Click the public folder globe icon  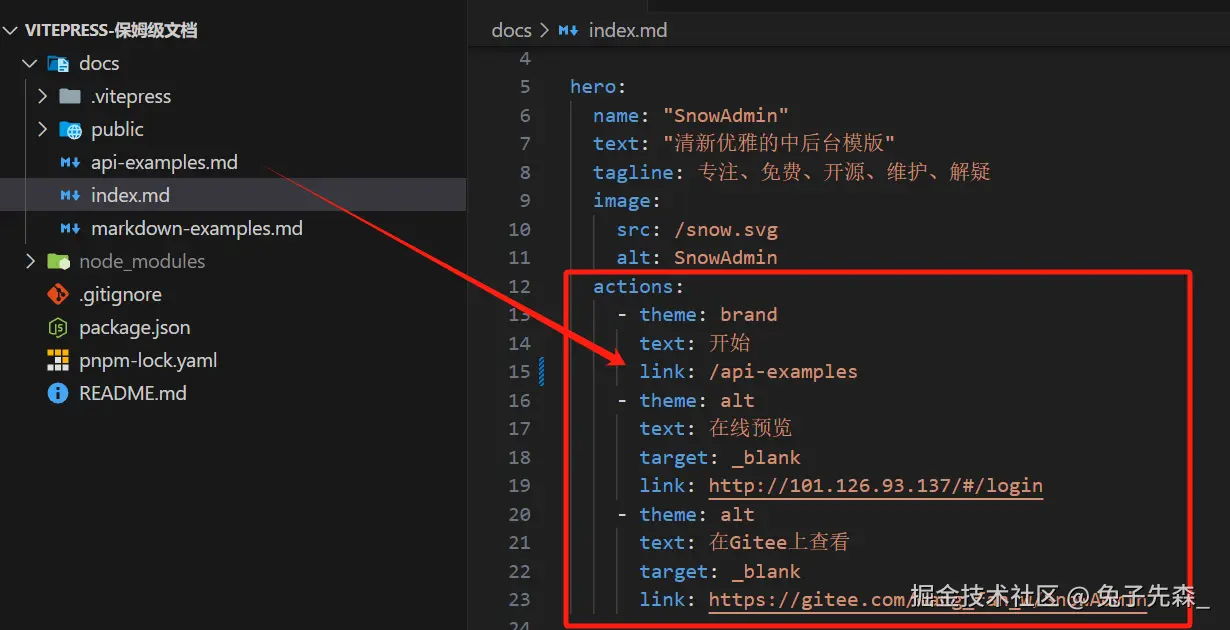pos(70,130)
